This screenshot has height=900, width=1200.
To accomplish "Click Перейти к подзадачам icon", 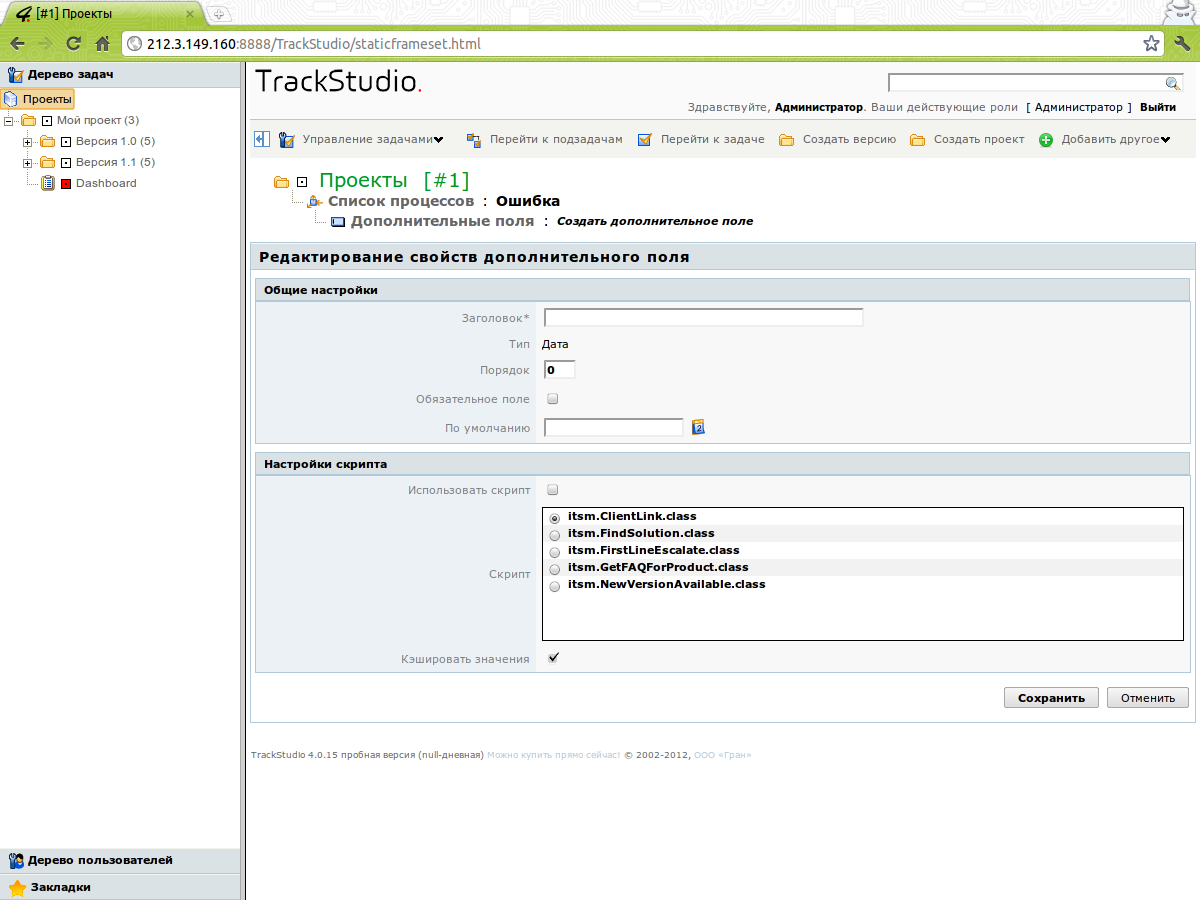I will pos(474,139).
